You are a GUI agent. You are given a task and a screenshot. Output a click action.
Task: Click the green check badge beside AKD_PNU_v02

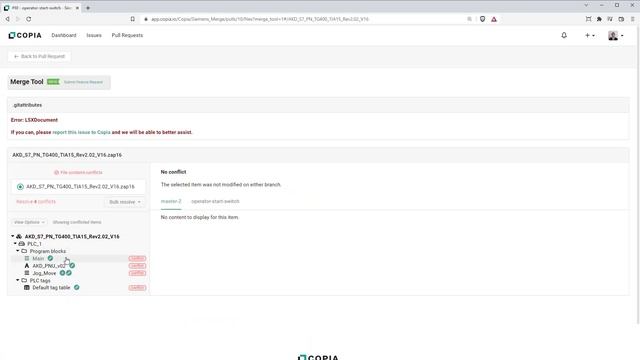coord(72,266)
